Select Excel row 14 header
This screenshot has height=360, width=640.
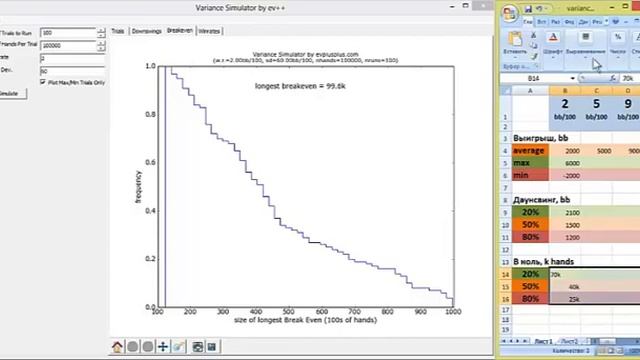click(x=505, y=274)
